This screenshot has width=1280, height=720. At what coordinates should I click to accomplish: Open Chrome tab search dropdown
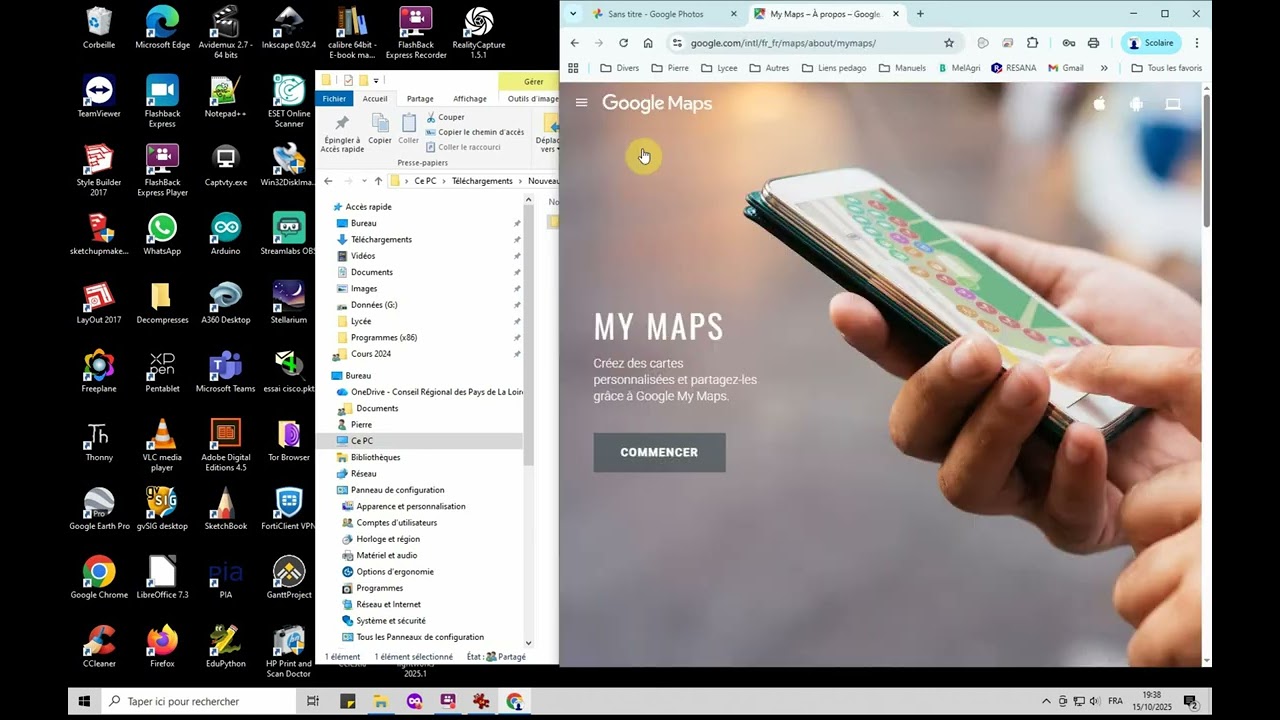point(573,14)
